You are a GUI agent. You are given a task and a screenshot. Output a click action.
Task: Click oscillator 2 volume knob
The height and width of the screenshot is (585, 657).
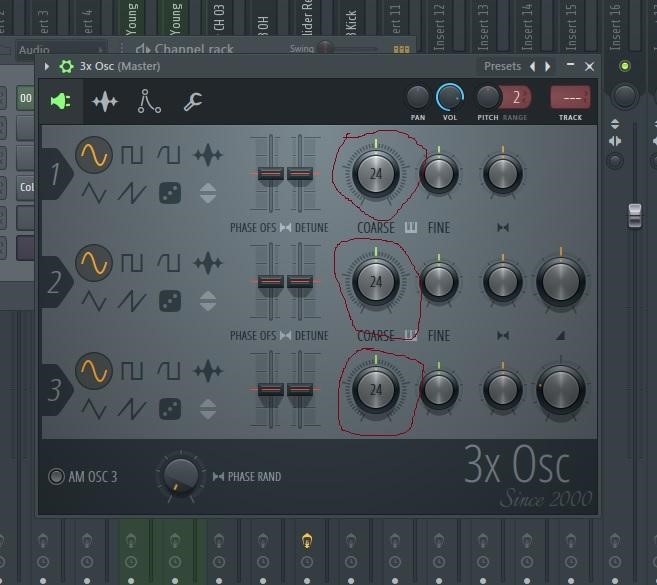click(x=561, y=282)
